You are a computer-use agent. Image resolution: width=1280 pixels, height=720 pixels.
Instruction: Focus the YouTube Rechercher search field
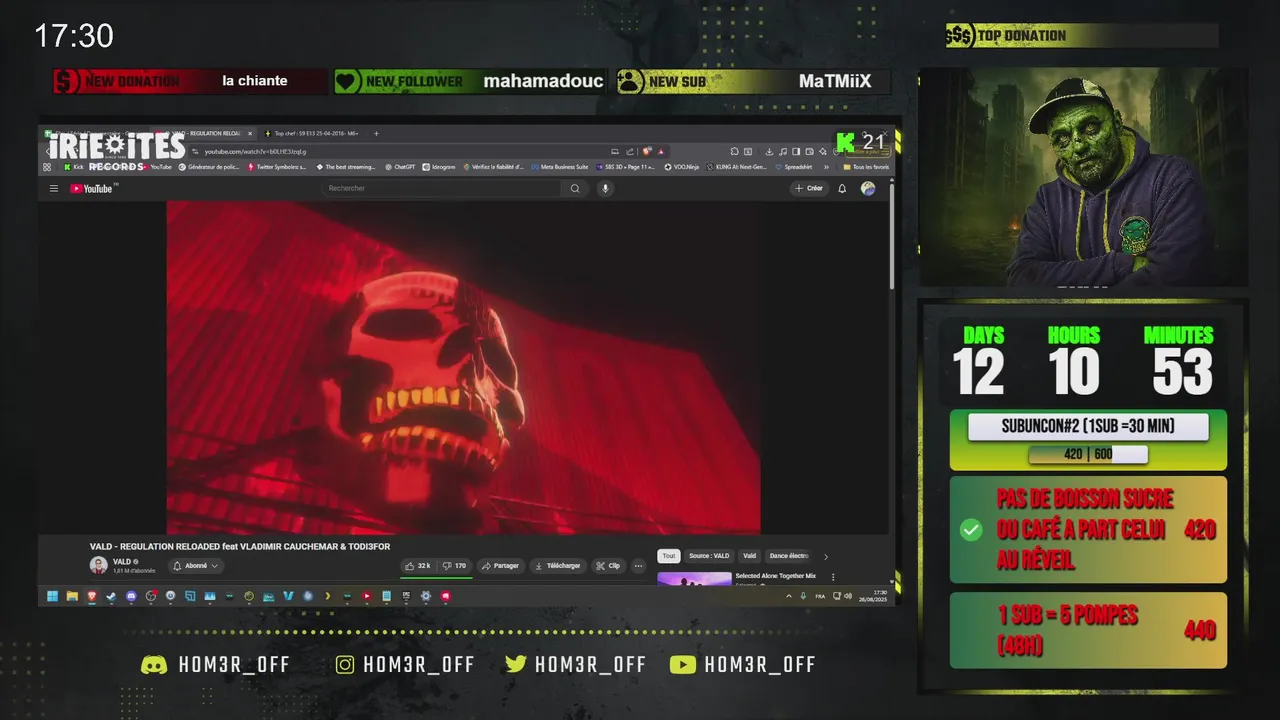[x=442, y=188]
